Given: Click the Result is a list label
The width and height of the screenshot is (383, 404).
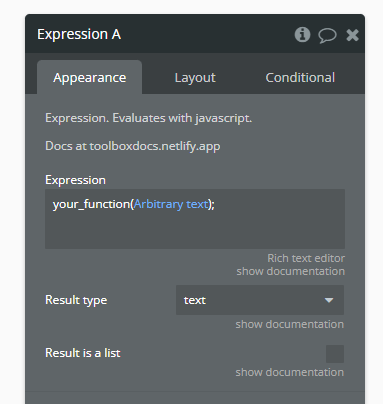Looking at the screenshot, I should tap(83, 353).
